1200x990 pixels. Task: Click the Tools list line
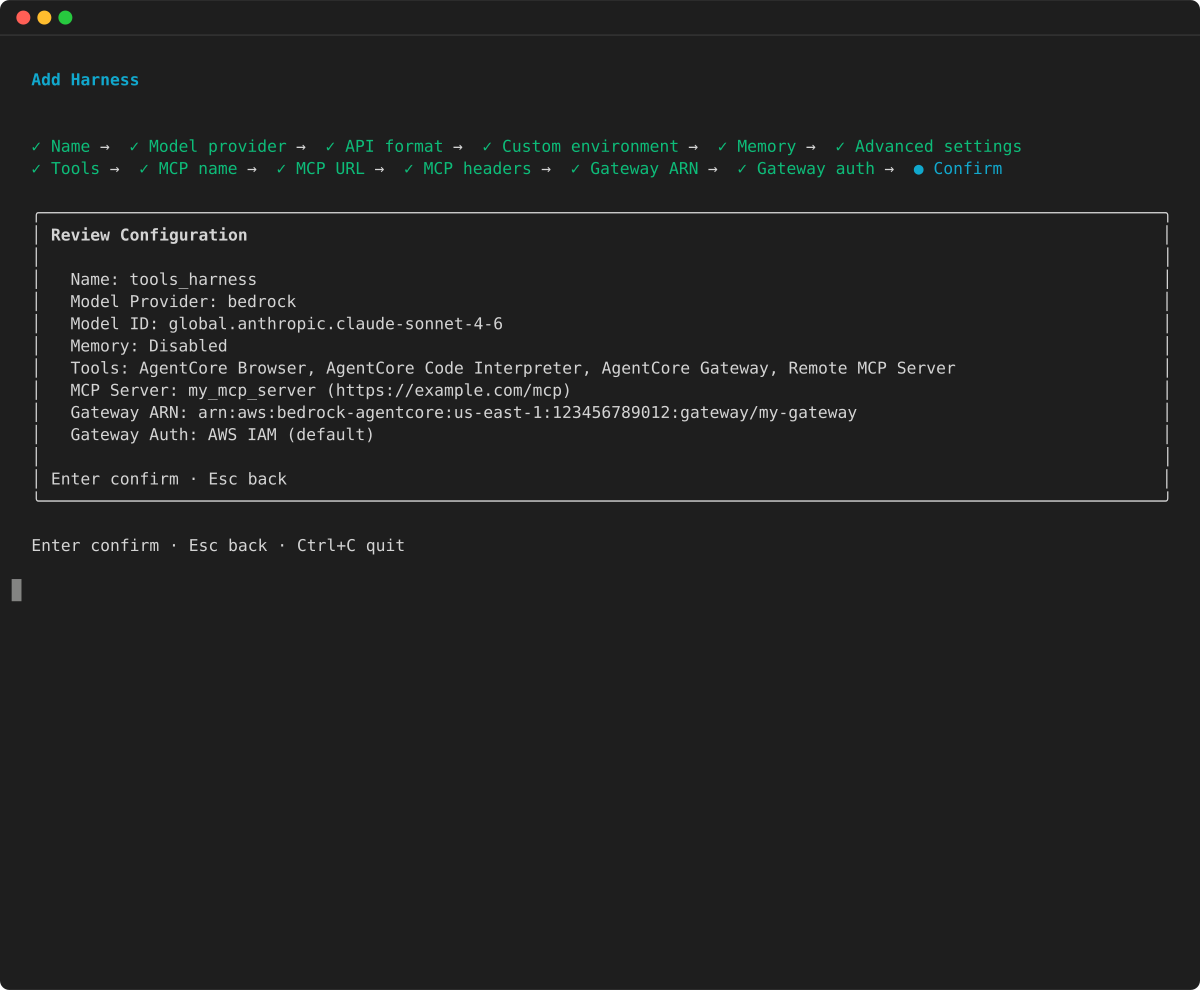tap(513, 368)
